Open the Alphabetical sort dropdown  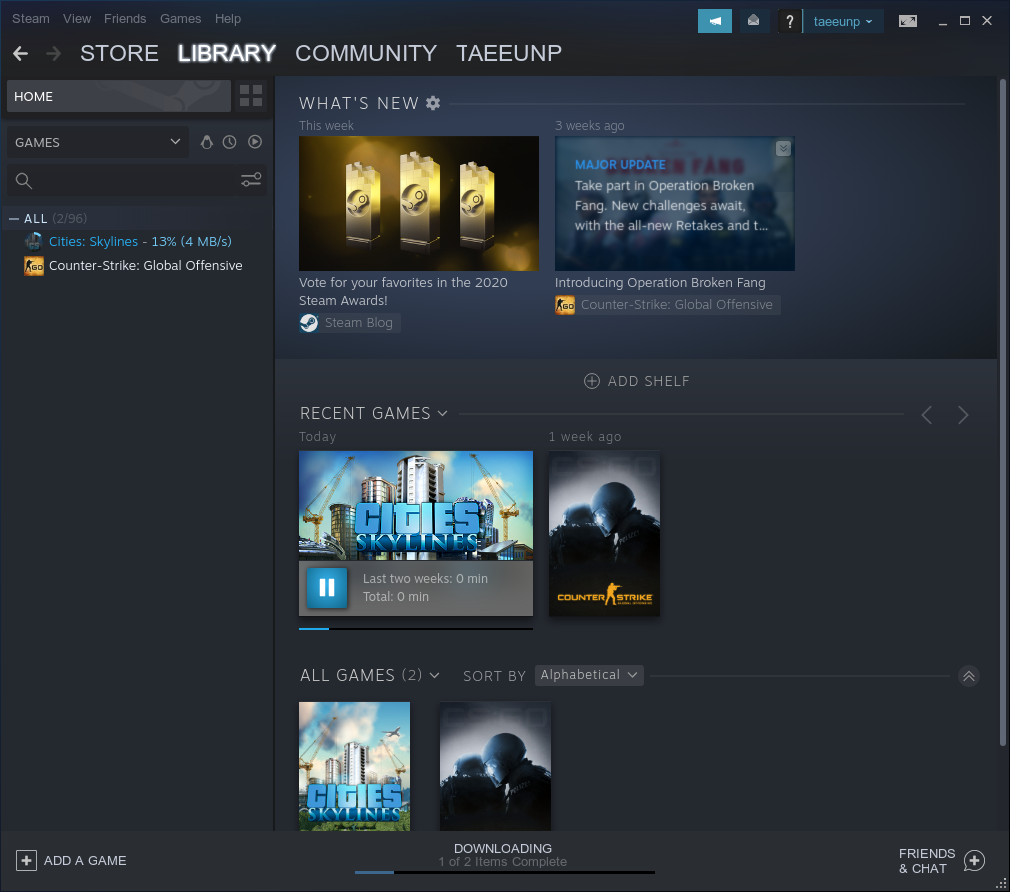click(x=589, y=675)
